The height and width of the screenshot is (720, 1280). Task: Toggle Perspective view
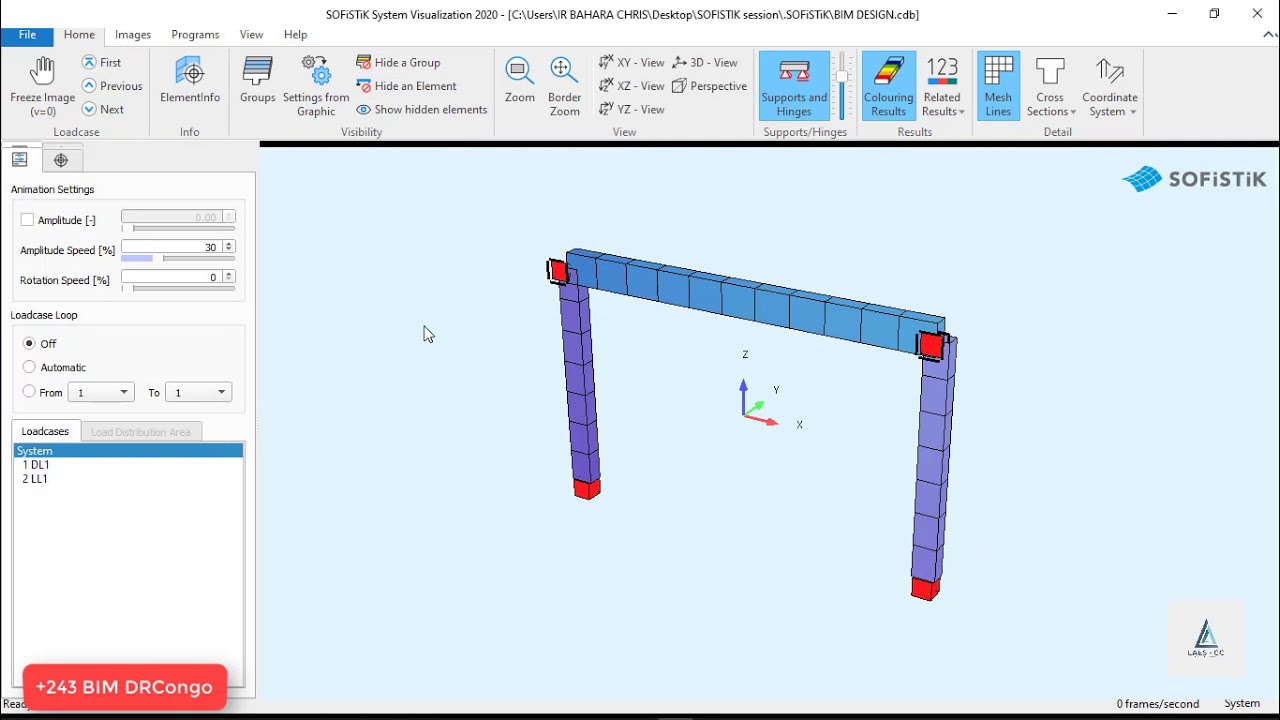[710, 86]
